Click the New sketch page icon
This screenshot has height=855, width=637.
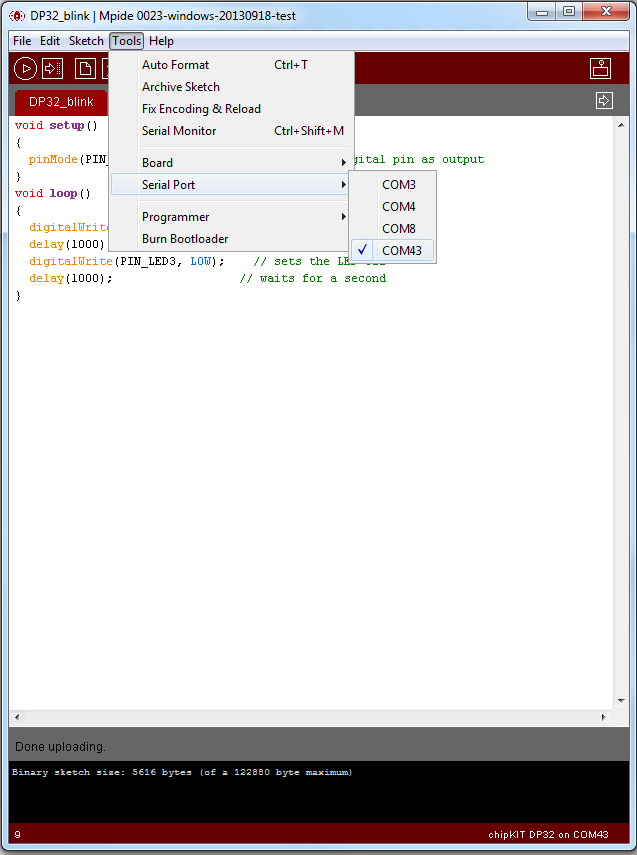[x=86, y=68]
